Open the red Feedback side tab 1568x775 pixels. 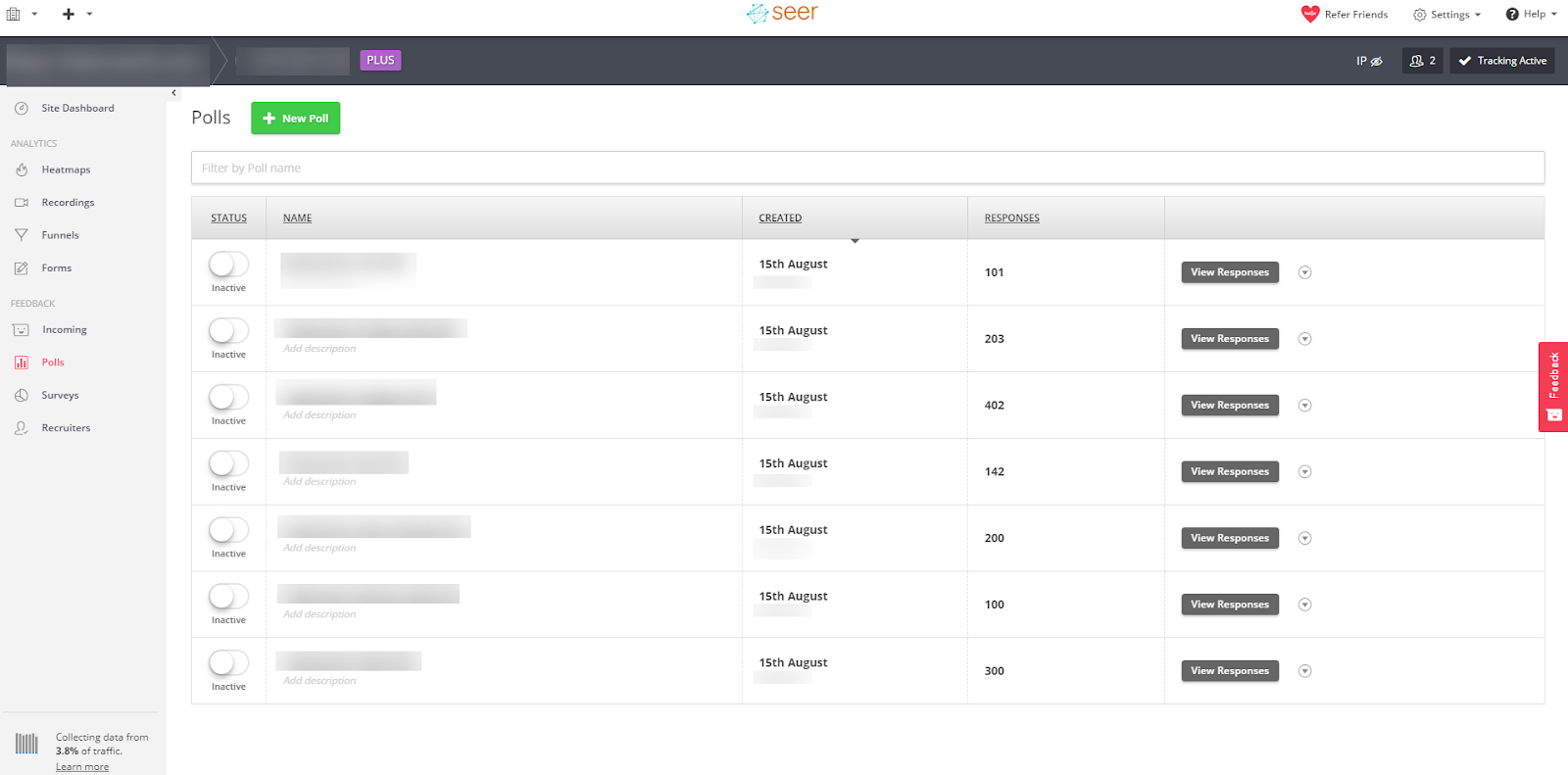tap(1553, 386)
